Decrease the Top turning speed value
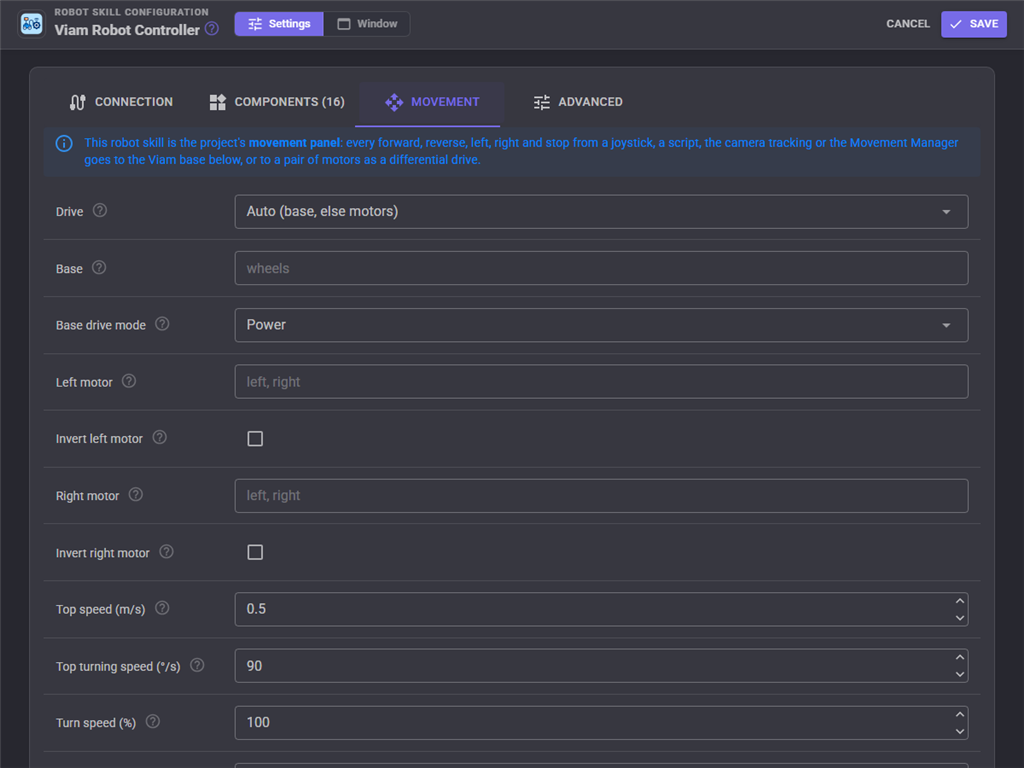1024x768 pixels. pos(959,675)
